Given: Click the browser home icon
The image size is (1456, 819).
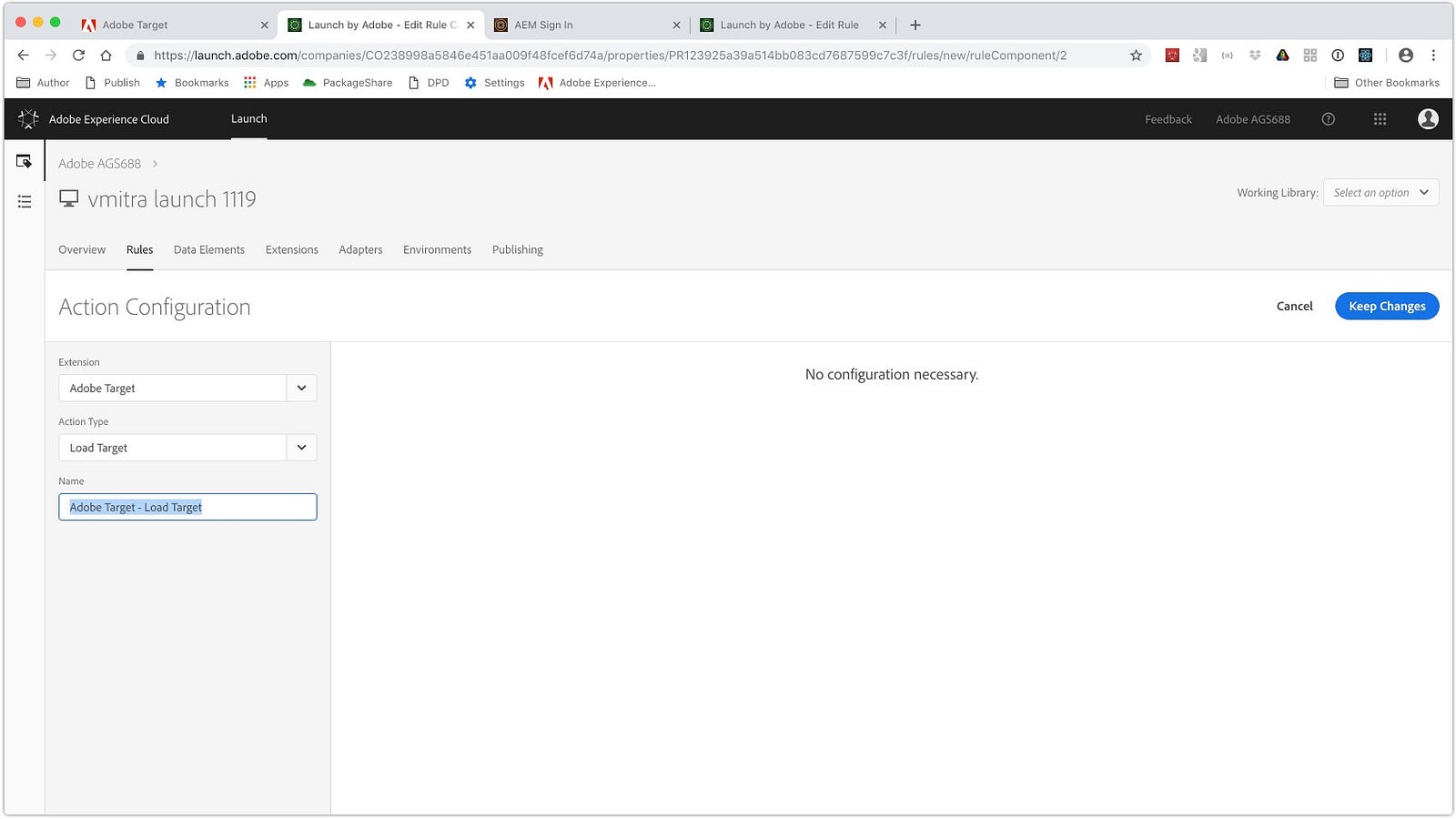Looking at the screenshot, I should tap(106, 56).
